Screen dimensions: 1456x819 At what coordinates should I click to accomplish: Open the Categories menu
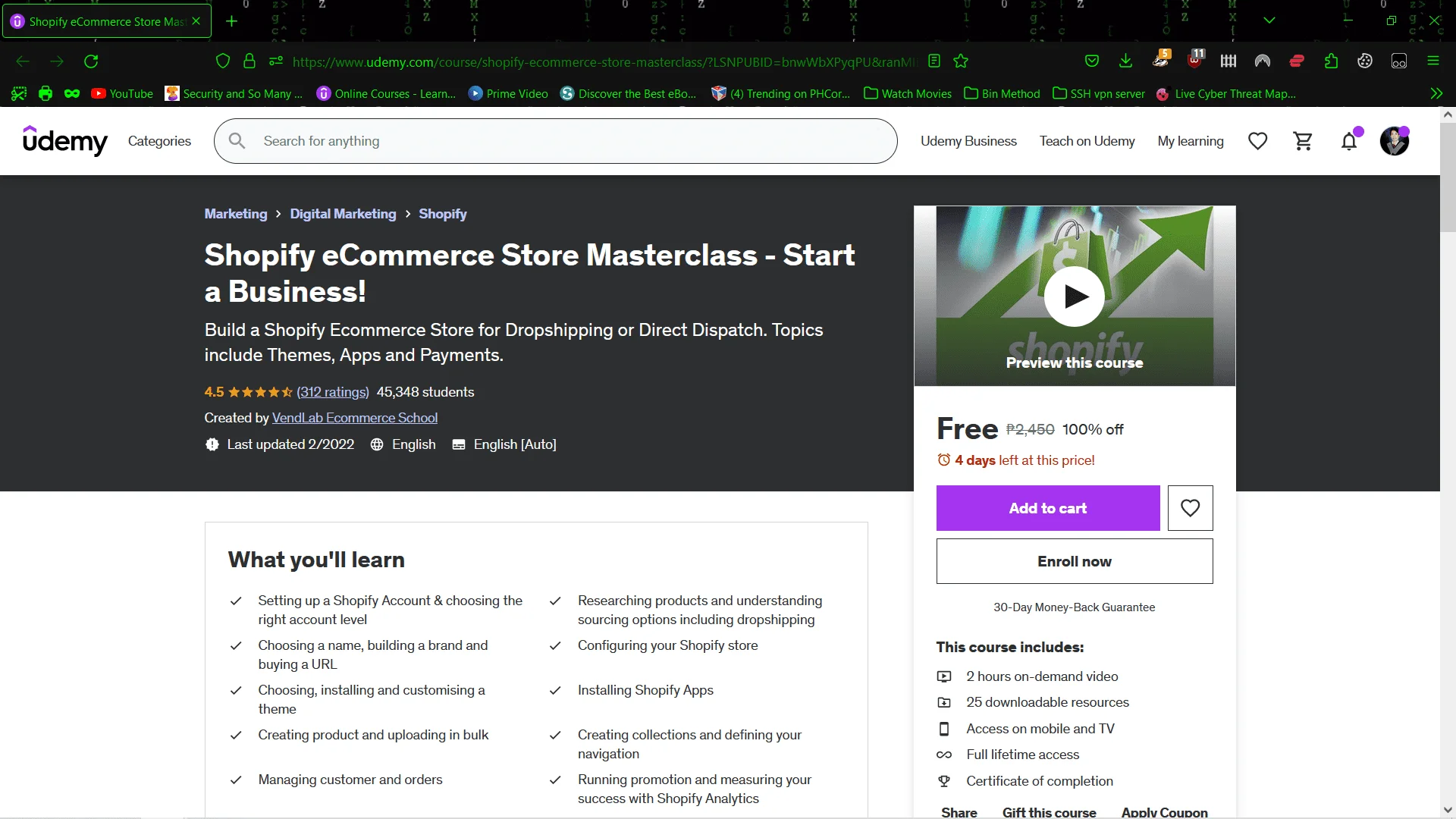(x=159, y=141)
